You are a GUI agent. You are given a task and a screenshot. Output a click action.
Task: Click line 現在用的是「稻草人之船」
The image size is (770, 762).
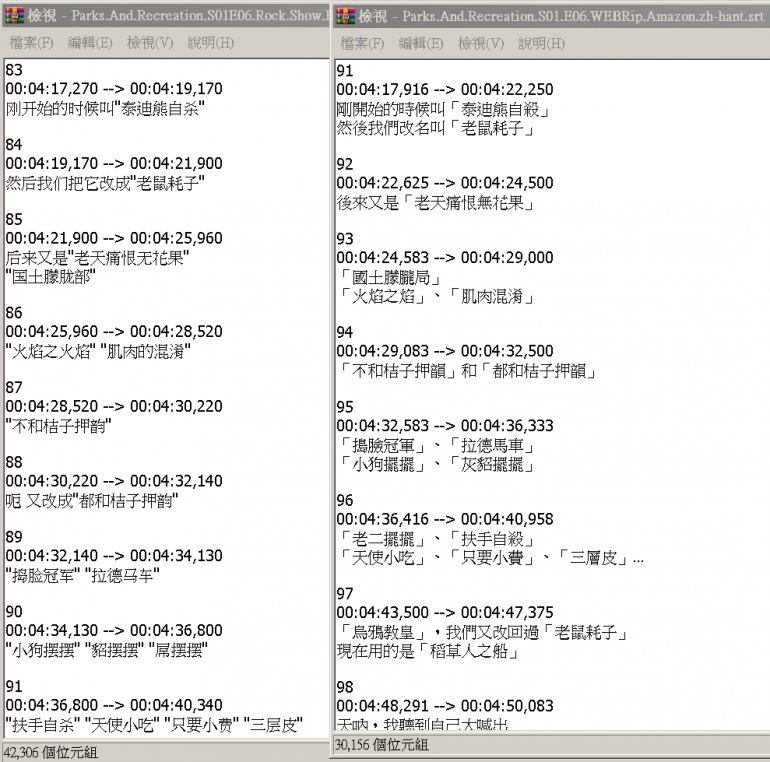(428, 651)
